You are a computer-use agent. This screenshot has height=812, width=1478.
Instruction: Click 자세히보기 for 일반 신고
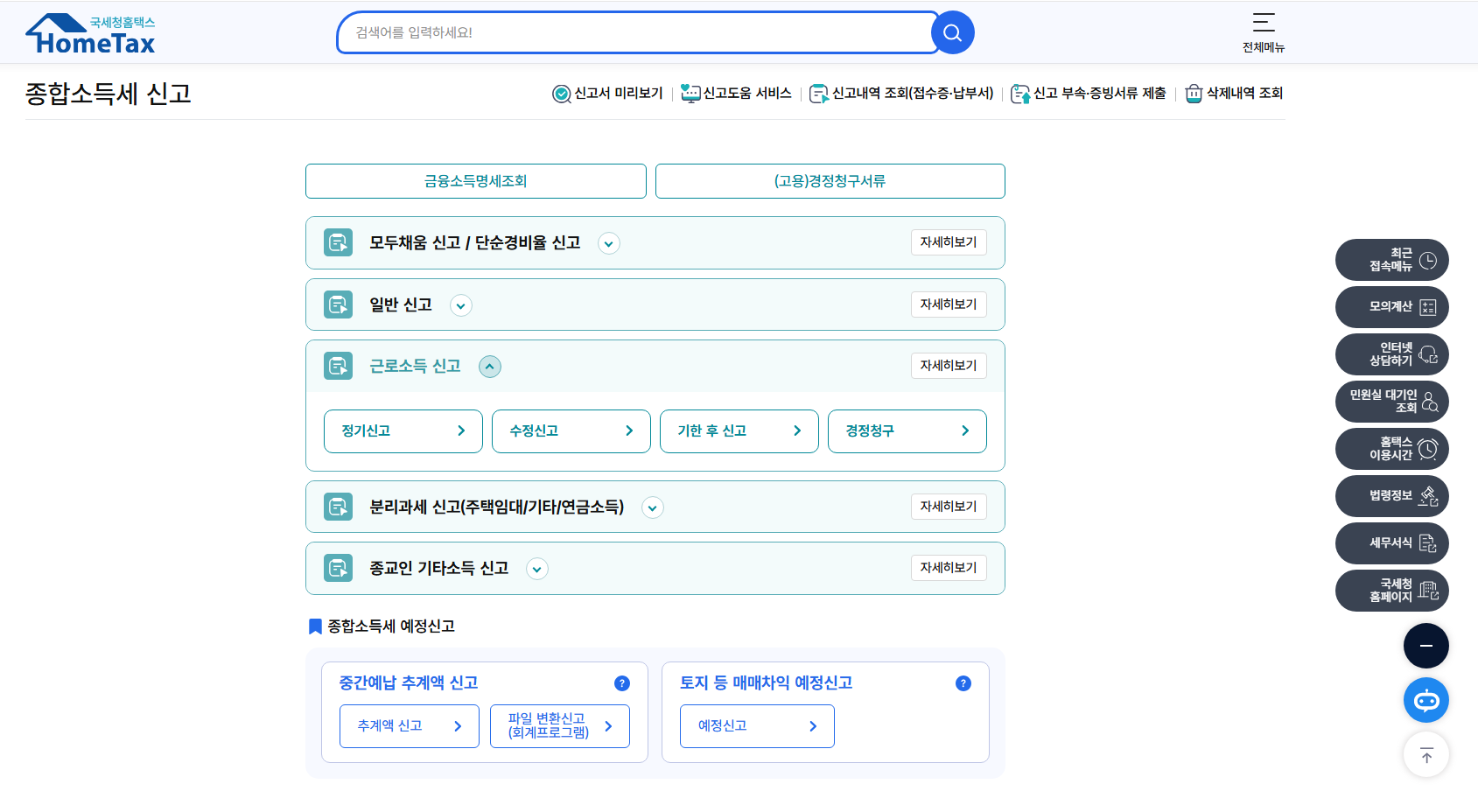949,304
